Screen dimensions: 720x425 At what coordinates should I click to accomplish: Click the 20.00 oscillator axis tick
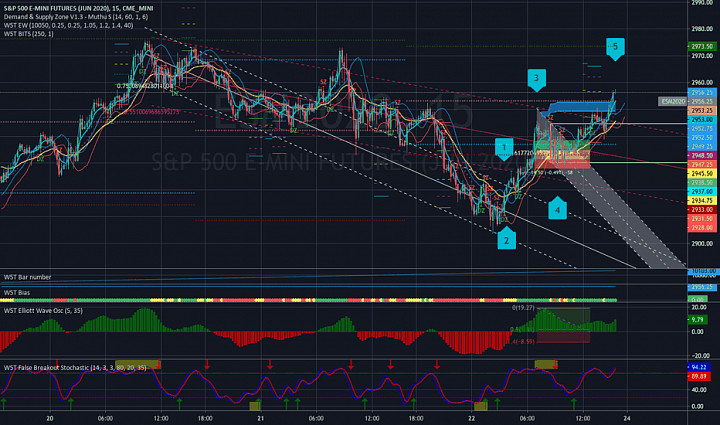click(699, 307)
